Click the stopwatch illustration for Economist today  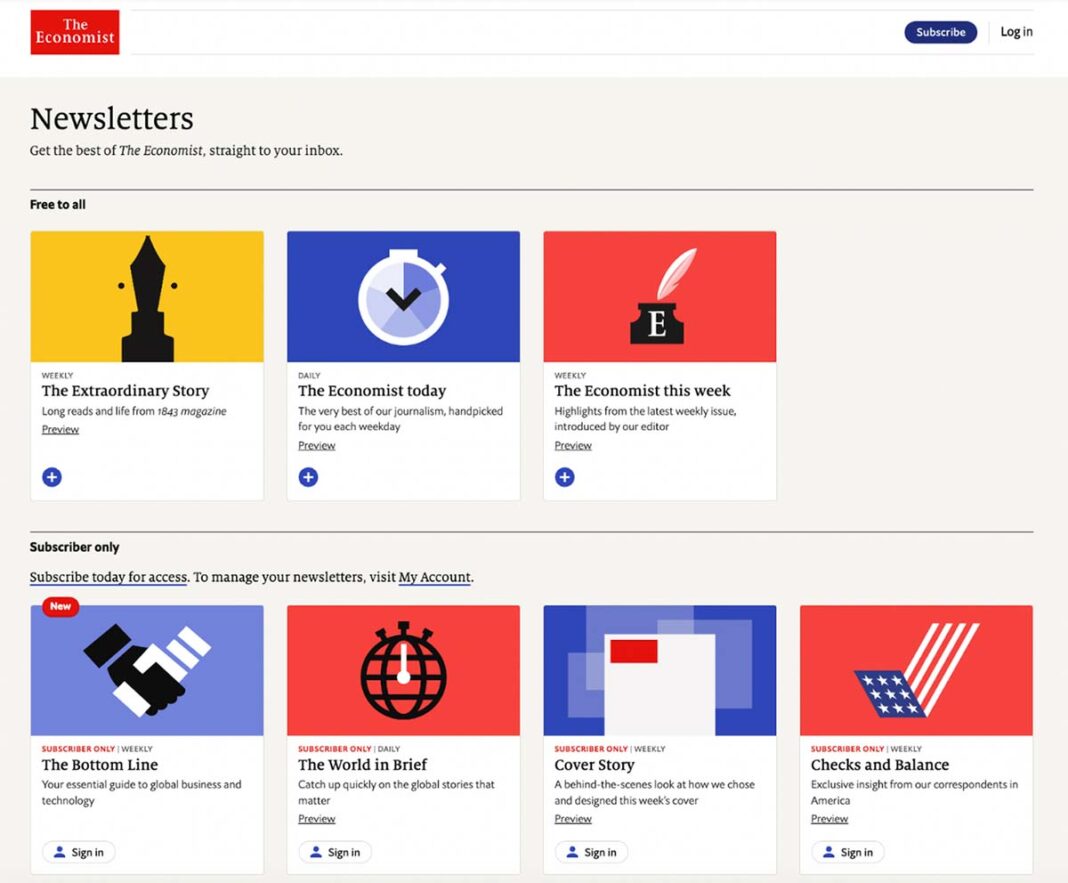click(x=403, y=297)
